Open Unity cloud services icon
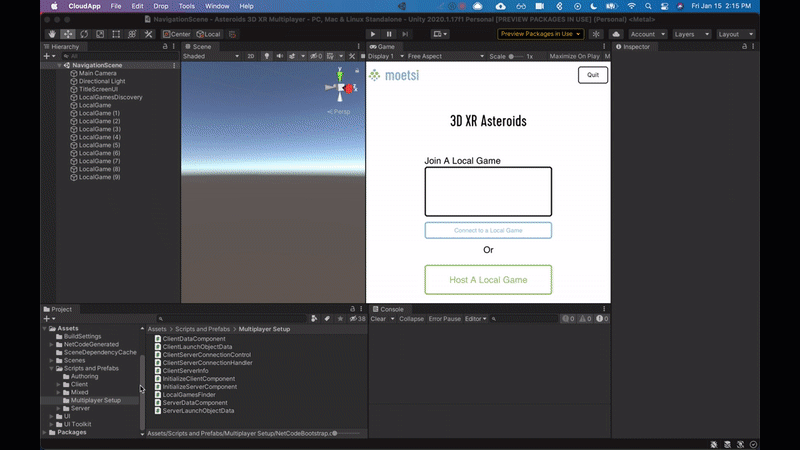 point(616,34)
